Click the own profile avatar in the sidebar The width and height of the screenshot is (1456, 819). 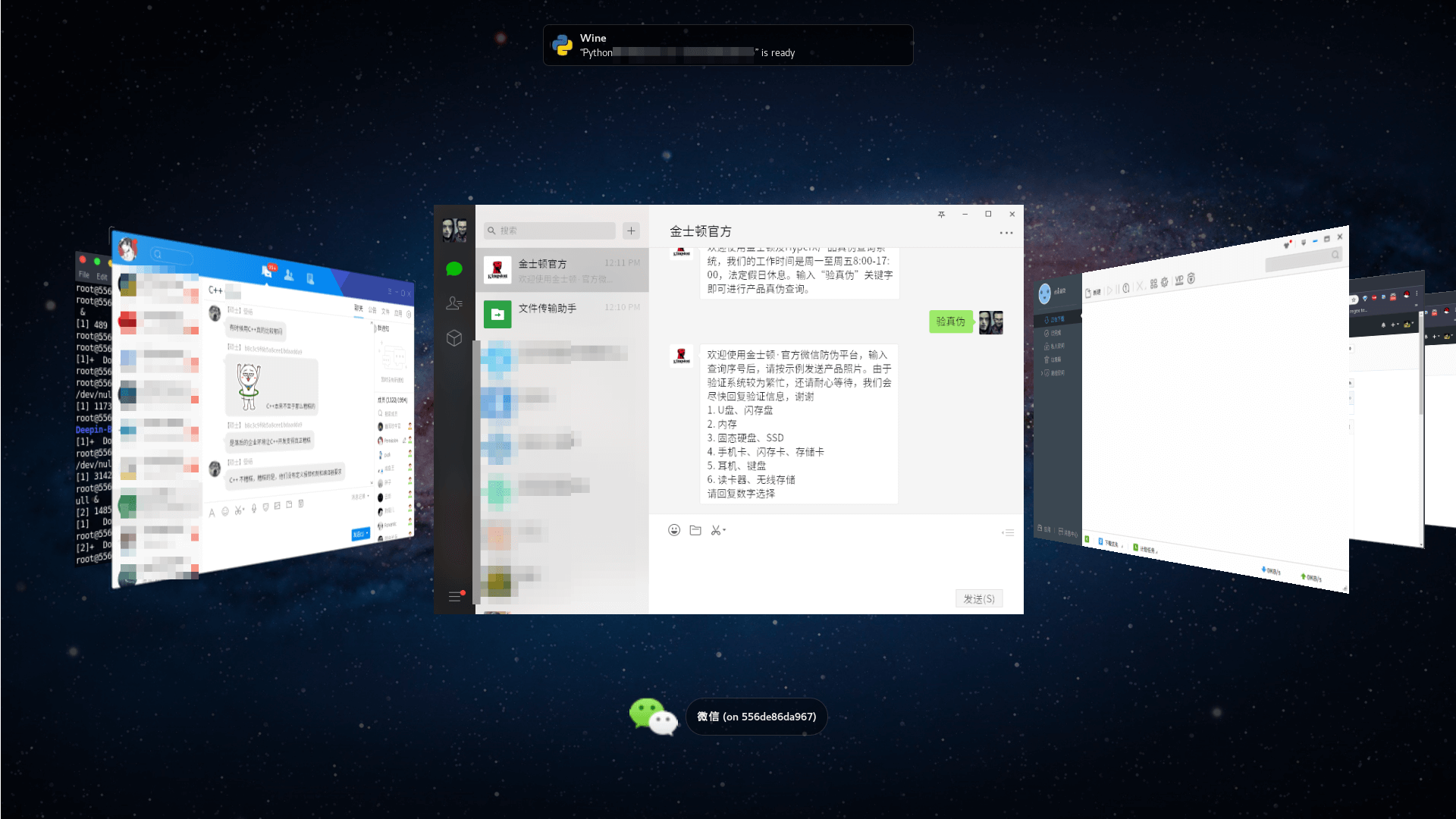coord(454,230)
